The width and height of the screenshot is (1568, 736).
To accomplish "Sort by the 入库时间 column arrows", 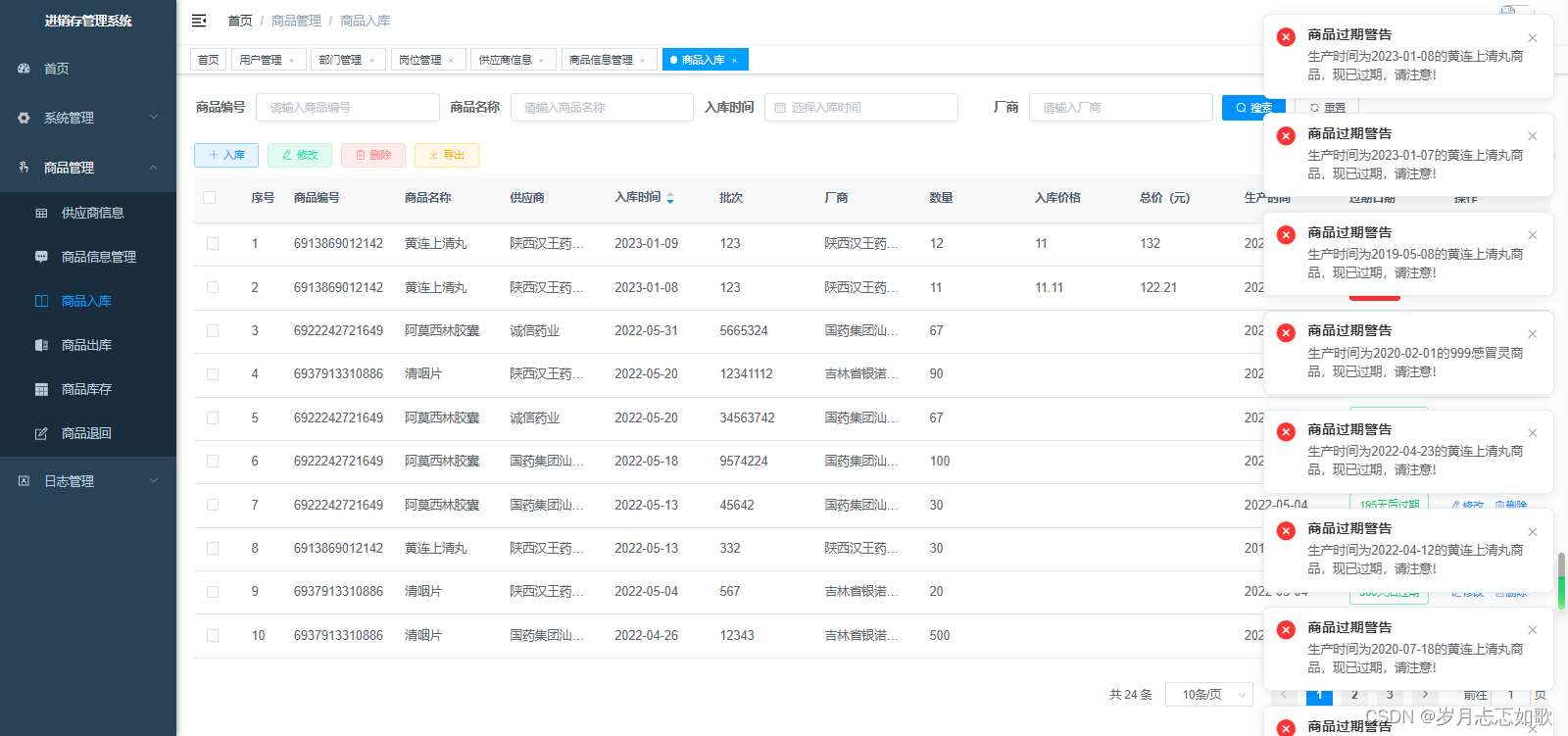I will (670, 198).
